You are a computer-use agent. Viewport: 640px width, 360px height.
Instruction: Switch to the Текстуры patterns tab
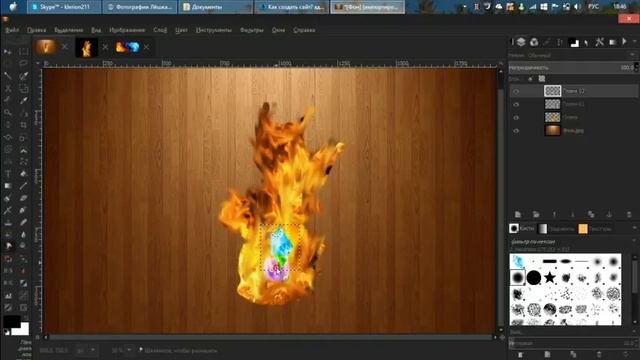[595, 229]
